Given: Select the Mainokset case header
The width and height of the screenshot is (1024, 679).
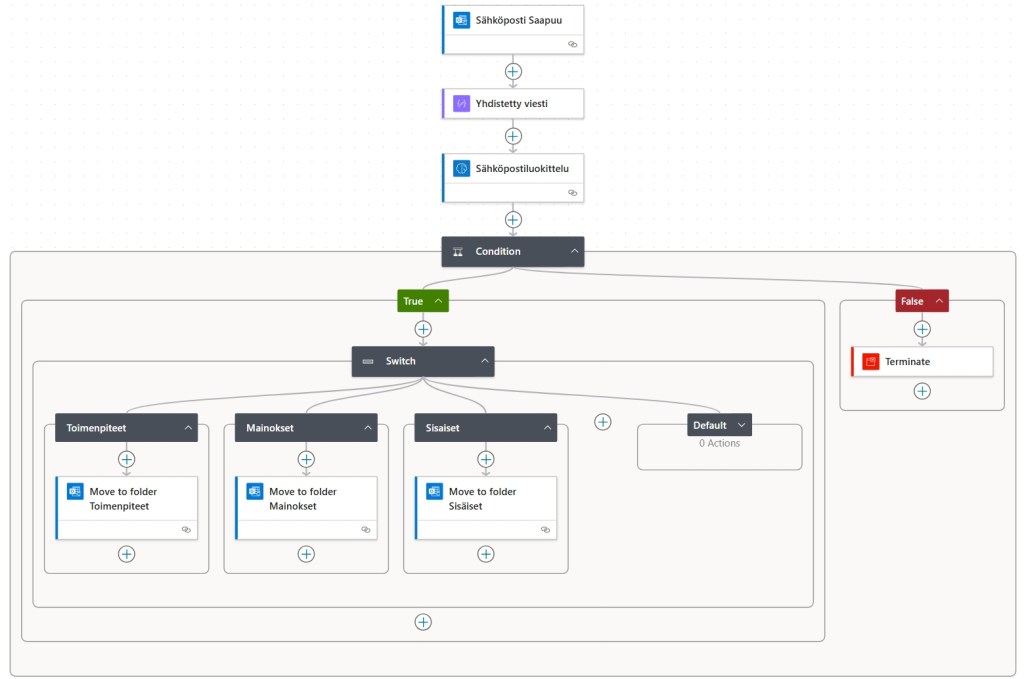Looking at the screenshot, I should tap(290, 428).
